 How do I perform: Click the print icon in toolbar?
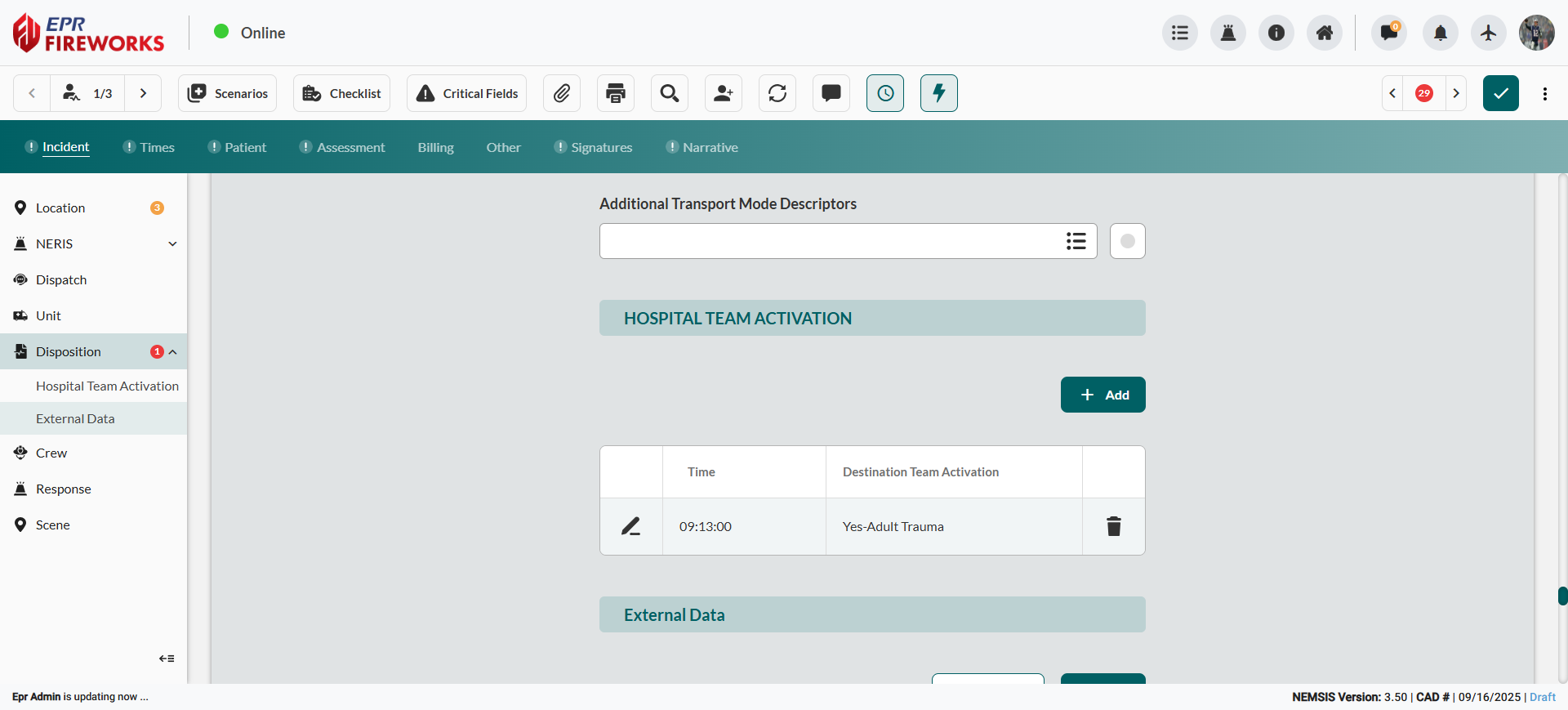click(616, 93)
